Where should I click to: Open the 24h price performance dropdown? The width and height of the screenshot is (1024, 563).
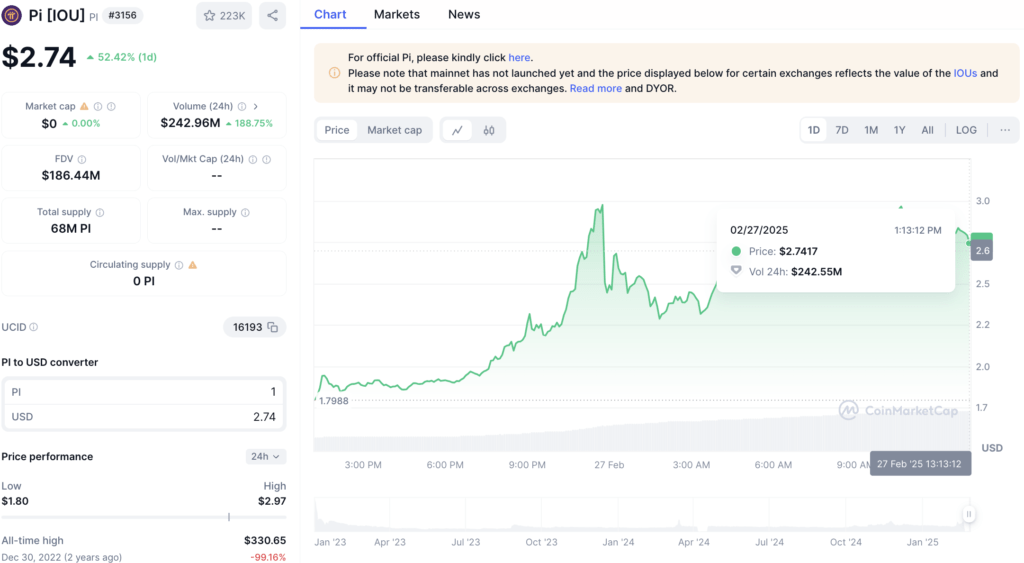[x=265, y=457]
